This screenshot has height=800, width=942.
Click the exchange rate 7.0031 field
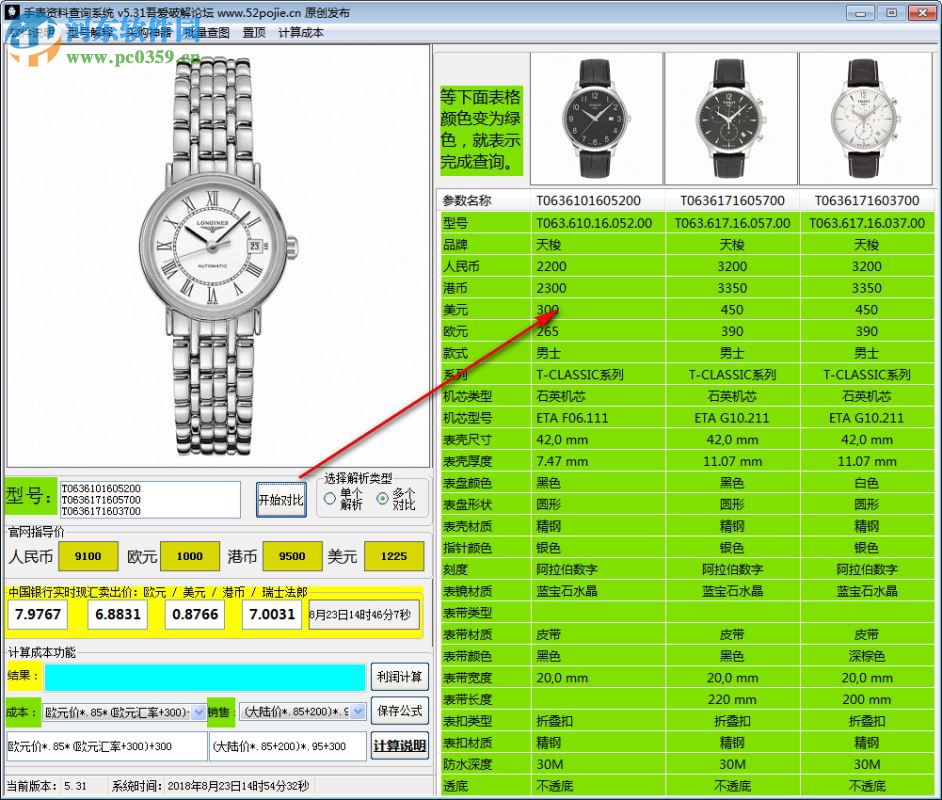click(272, 614)
